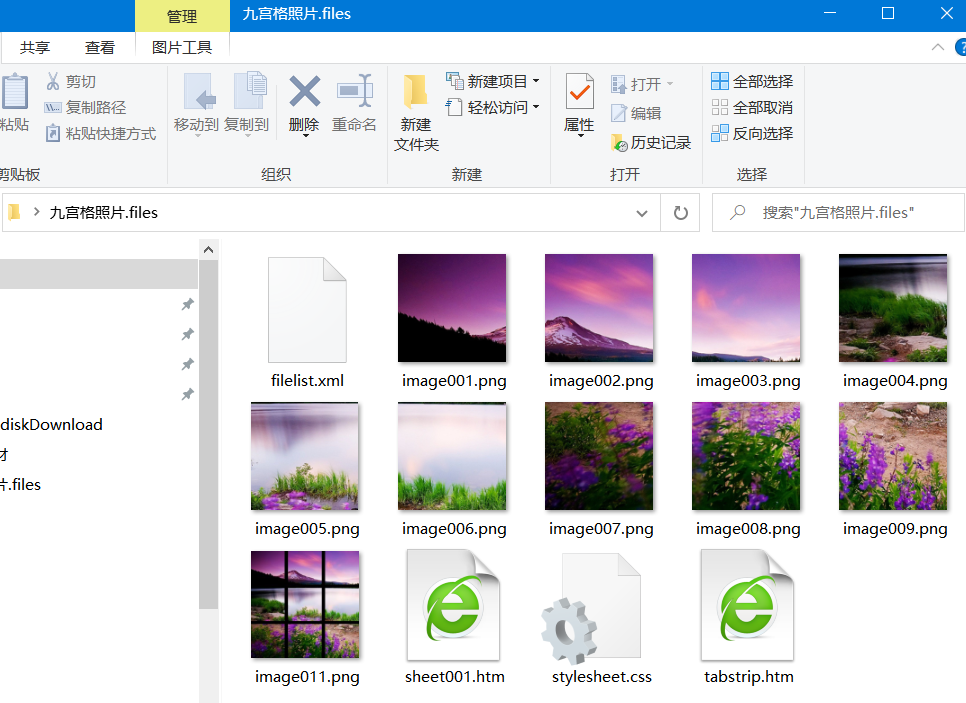The image size is (966, 703).
Task: Click the dropdown arrow beside Open (打开)
Action: [670, 84]
